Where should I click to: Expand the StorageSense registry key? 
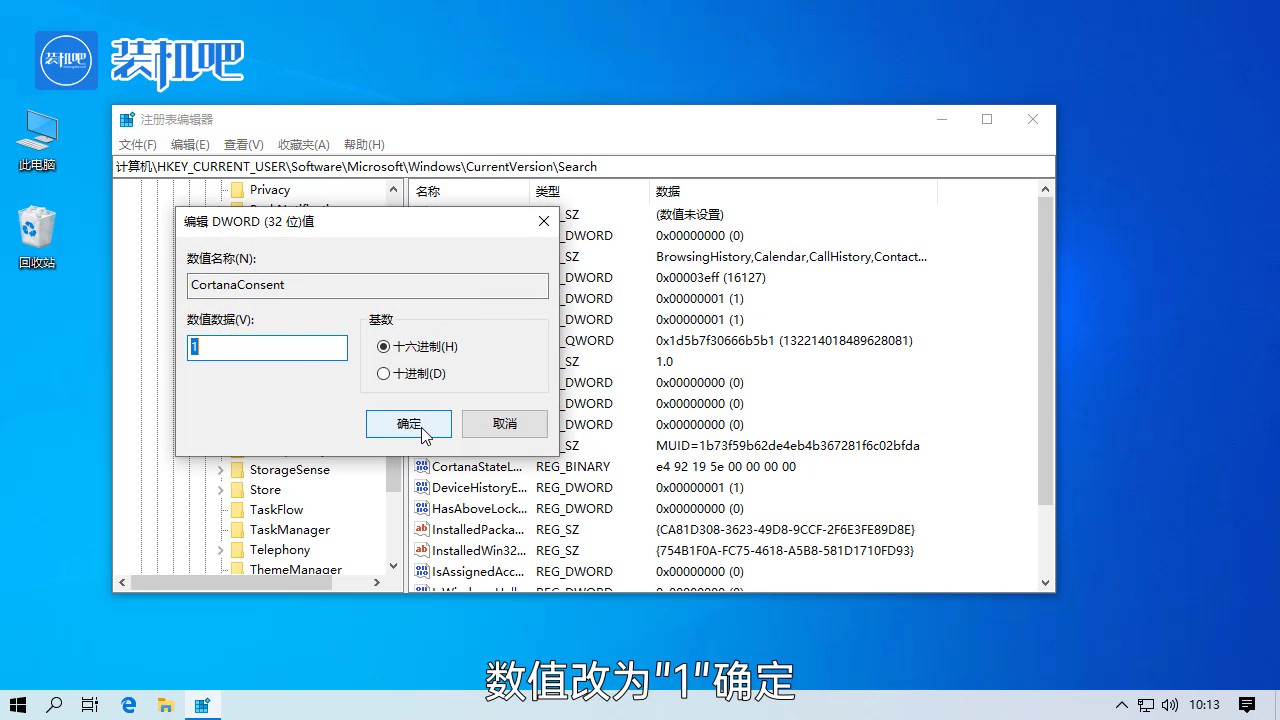coord(221,469)
